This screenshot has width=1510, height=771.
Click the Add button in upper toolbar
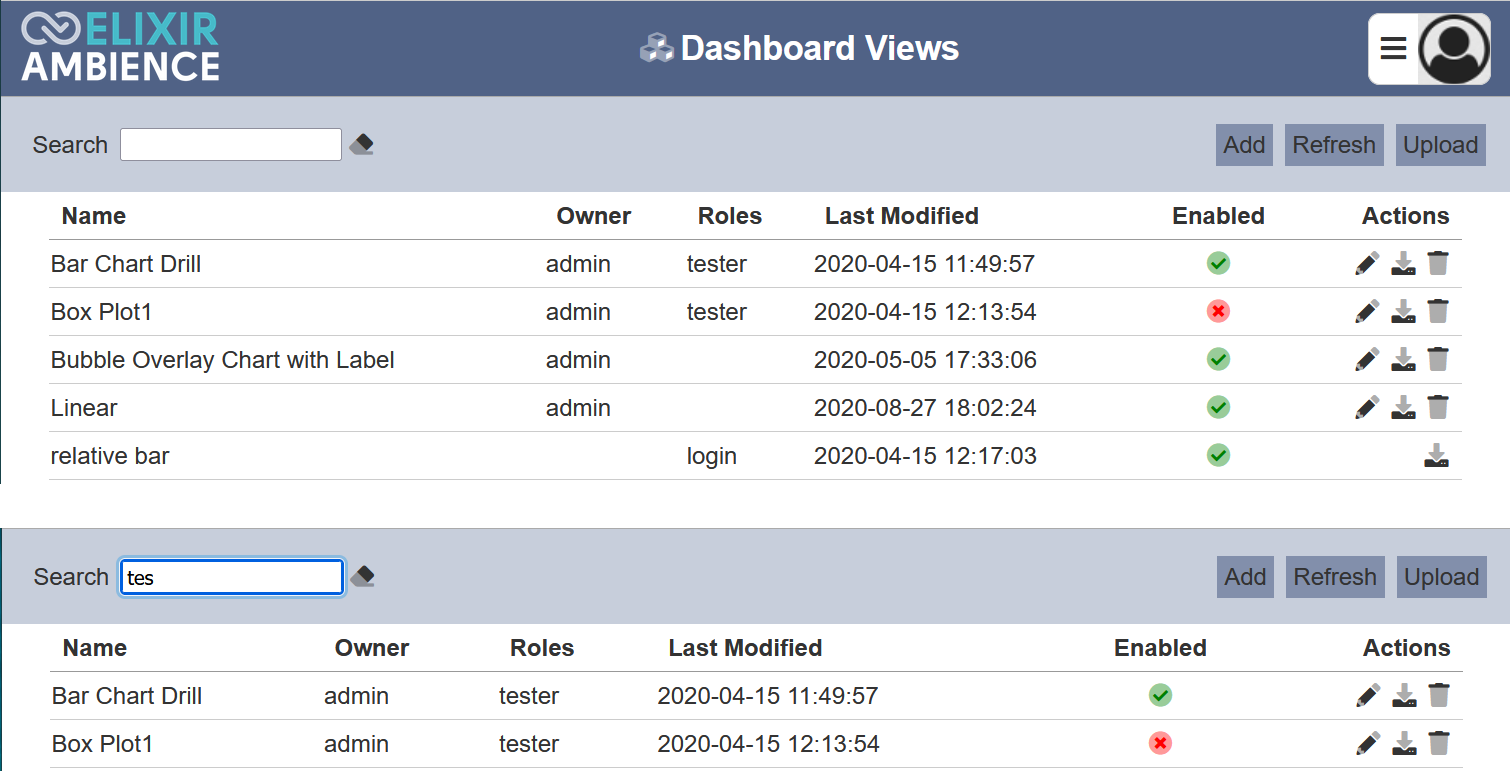point(1244,145)
